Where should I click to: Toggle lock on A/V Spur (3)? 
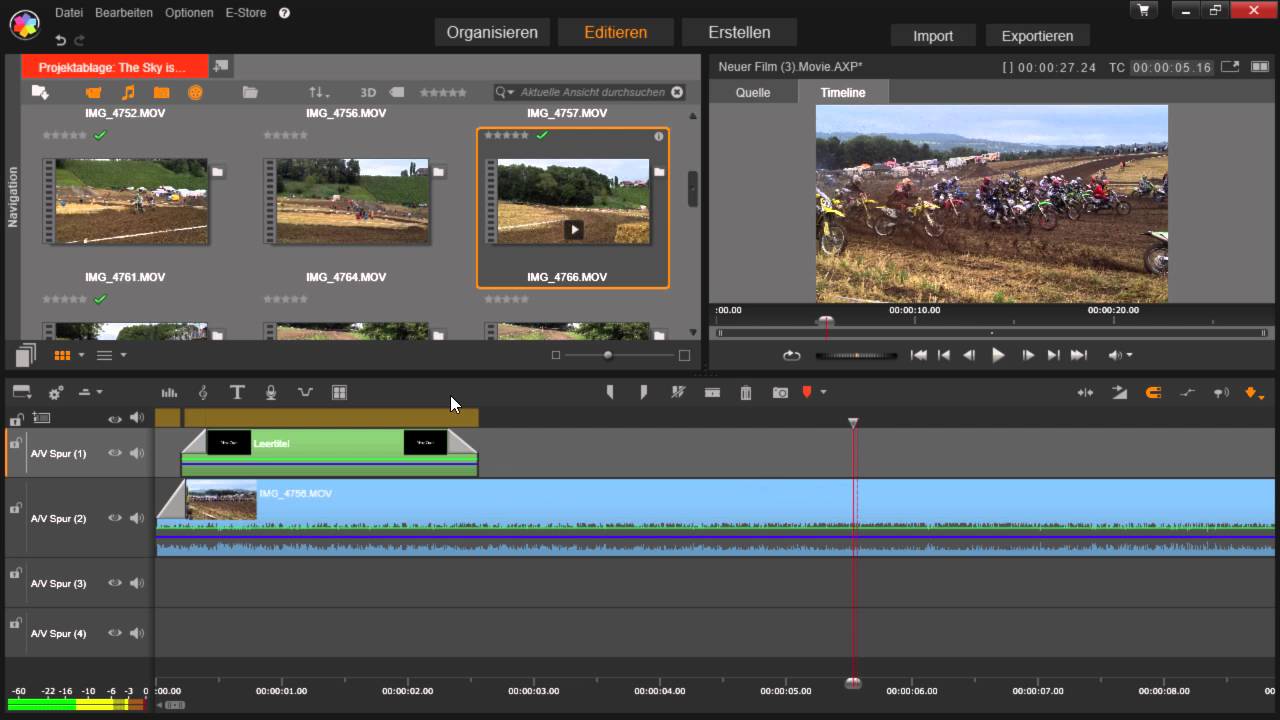click(15, 573)
